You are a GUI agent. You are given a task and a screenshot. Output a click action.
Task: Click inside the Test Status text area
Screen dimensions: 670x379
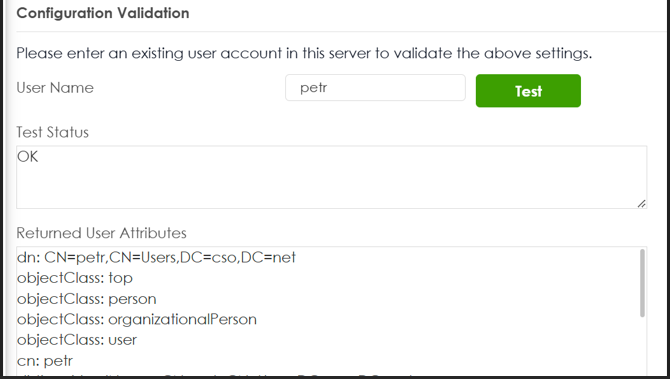pos(332,177)
